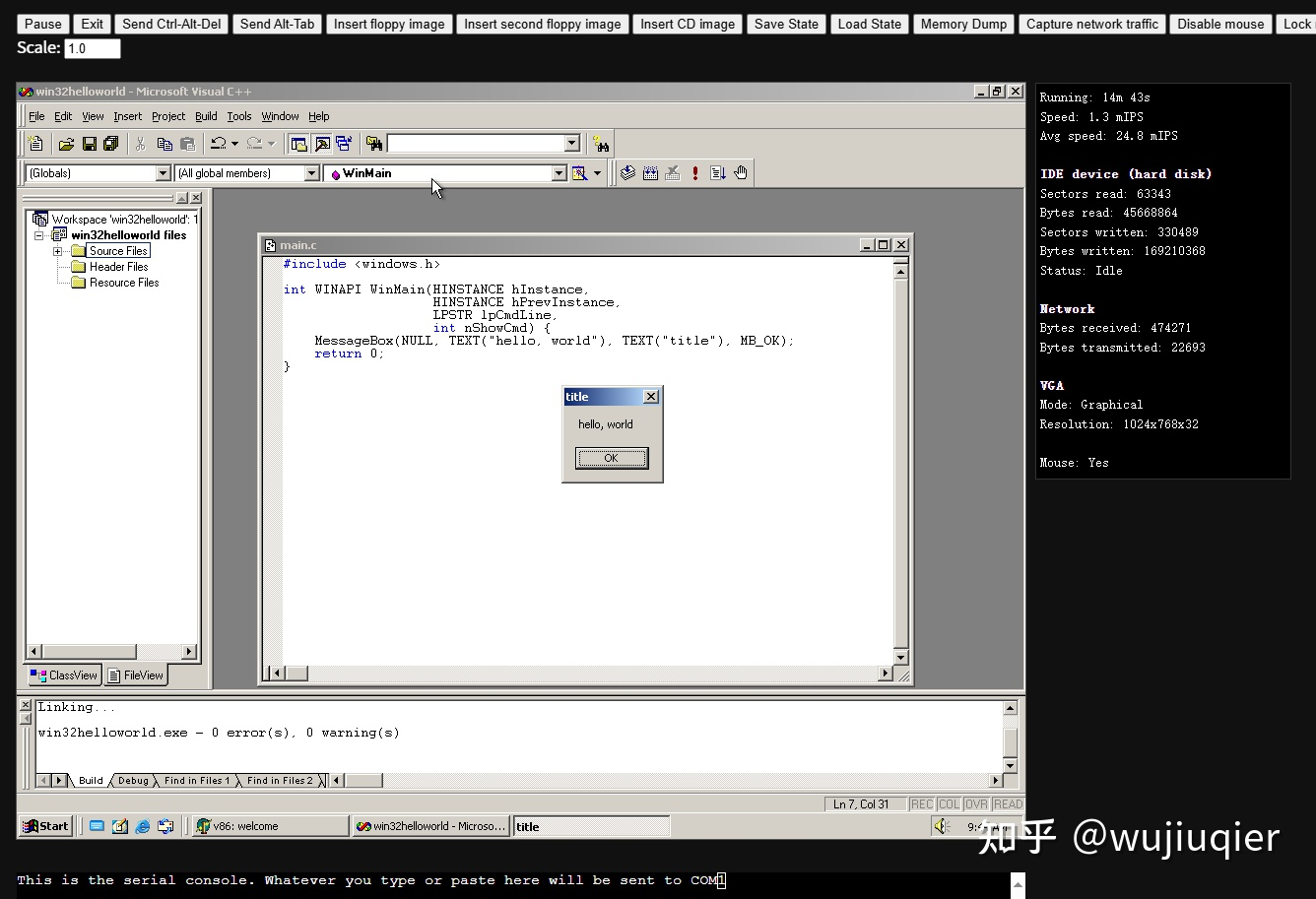
Task: Open the WinMain members dropdown
Action: [559, 173]
